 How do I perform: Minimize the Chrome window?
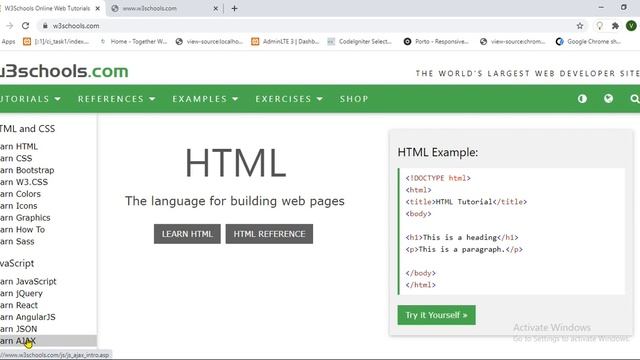pyautogui.click(x=601, y=7)
